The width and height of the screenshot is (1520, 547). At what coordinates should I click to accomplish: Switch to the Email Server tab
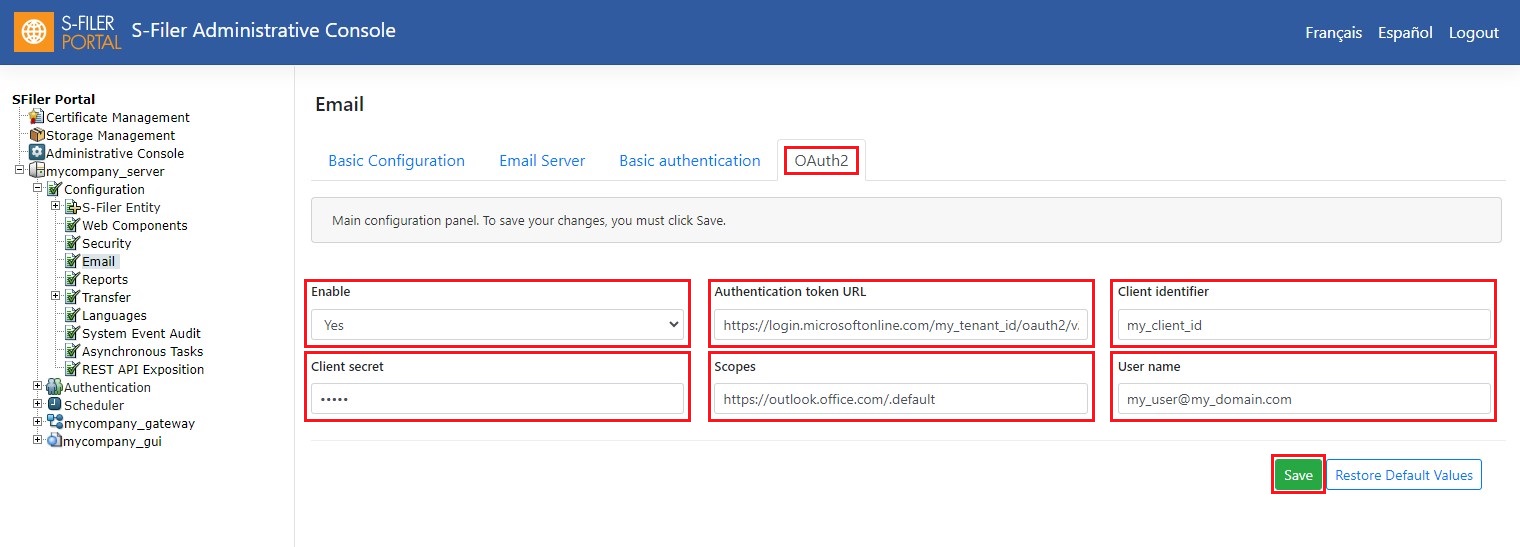tap(542, 161)
